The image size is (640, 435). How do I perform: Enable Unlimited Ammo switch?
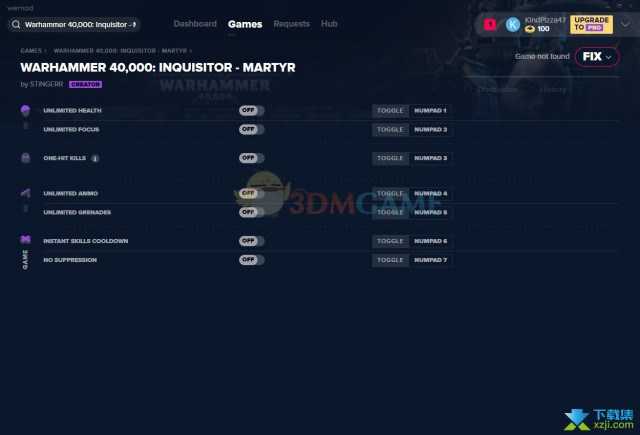pos(252,193)
